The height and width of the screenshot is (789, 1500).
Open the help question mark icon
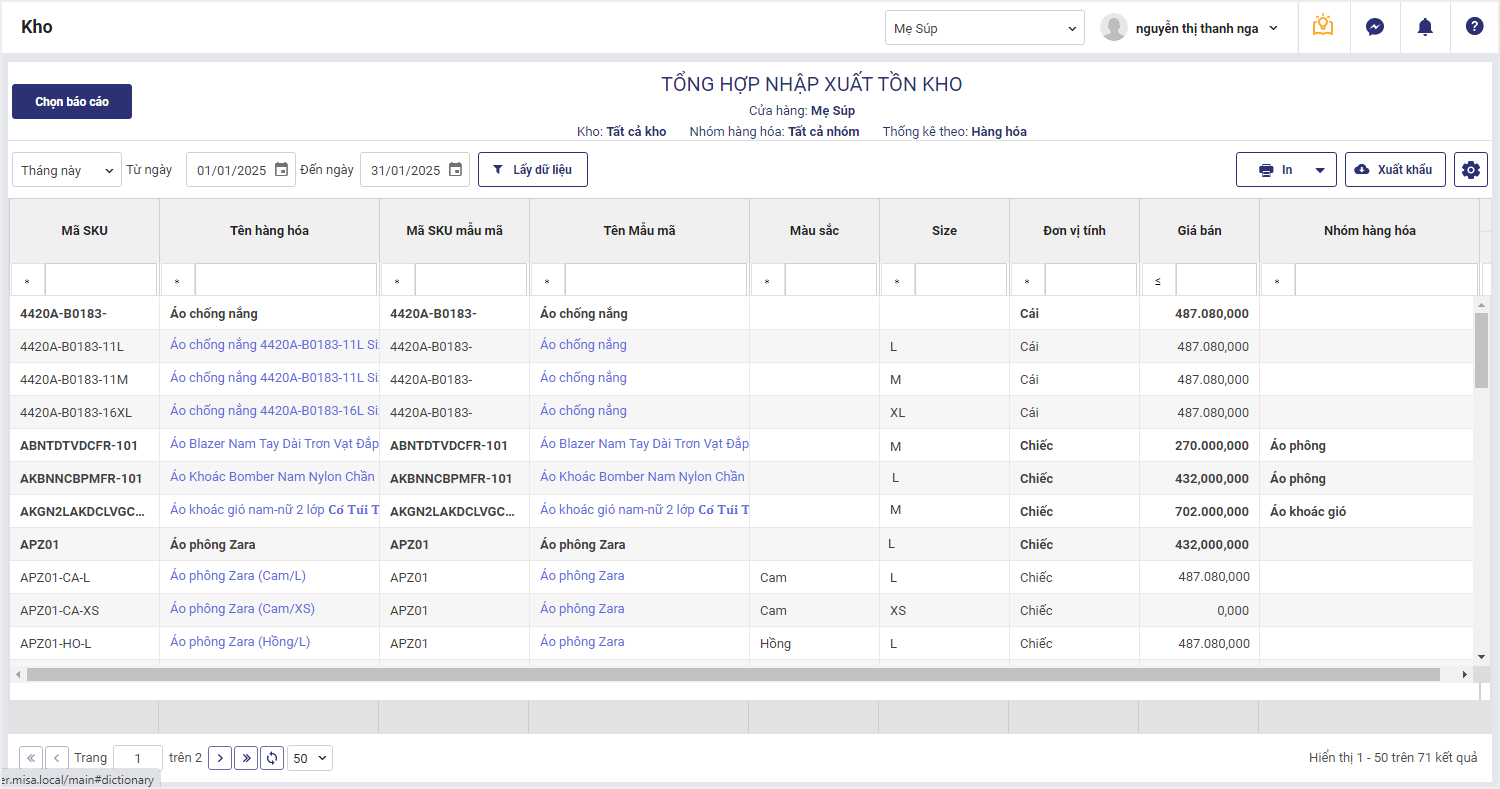coord(1474,27)
